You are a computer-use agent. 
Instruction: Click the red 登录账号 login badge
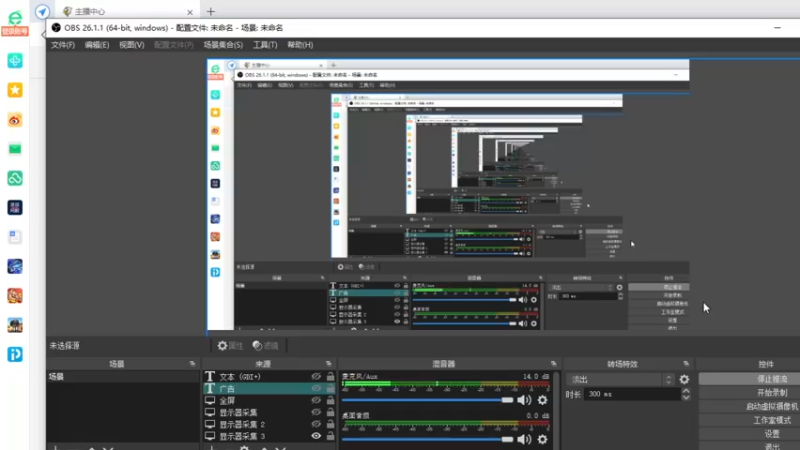(x=15, y=32)
